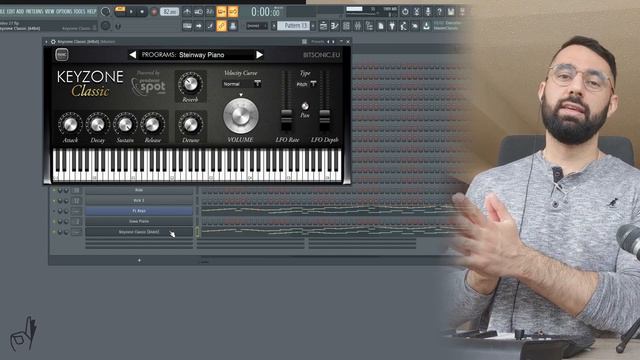The height and width of the screenshot is (360, 640).
Task: Click the download arrow toolbar icon
Action: [x=427, y=26]
